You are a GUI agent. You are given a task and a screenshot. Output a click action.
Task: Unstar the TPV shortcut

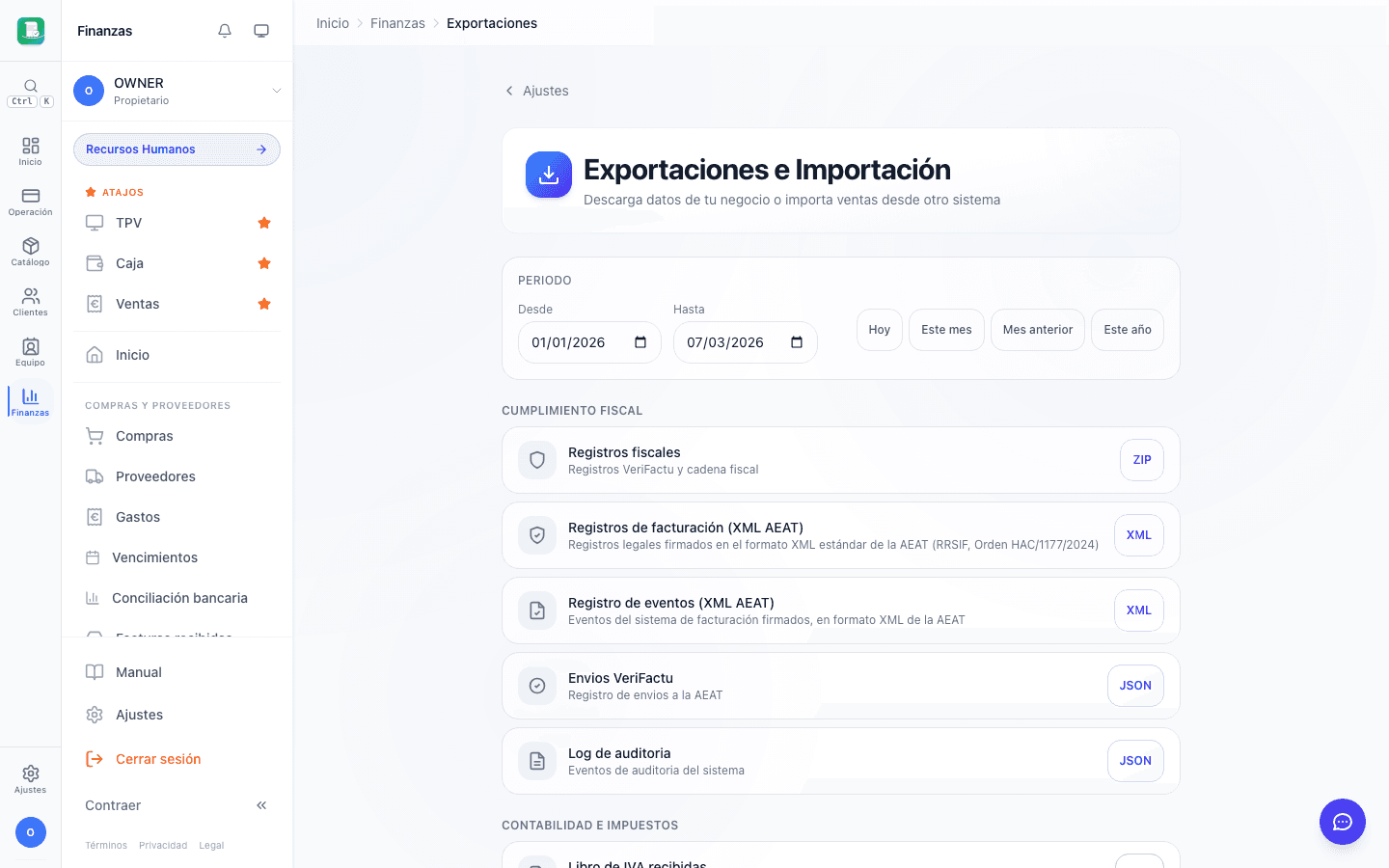click(x=264, y=223)
